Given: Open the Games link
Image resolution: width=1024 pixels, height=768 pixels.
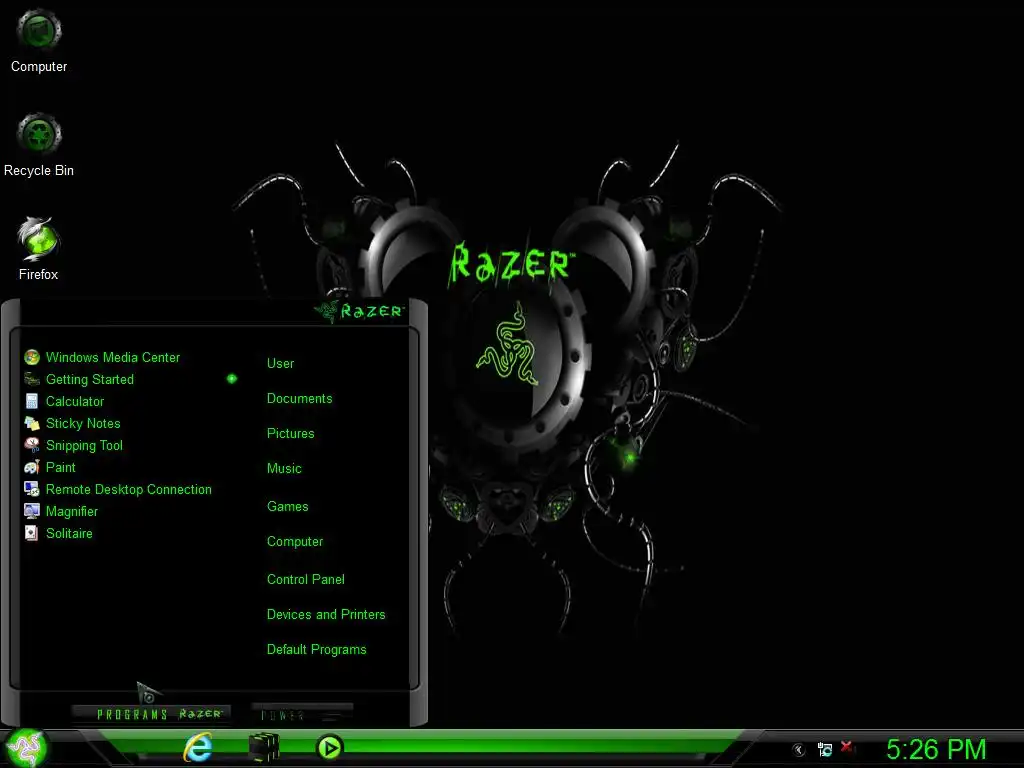Looking at the screenshot, I should point(287,506).
